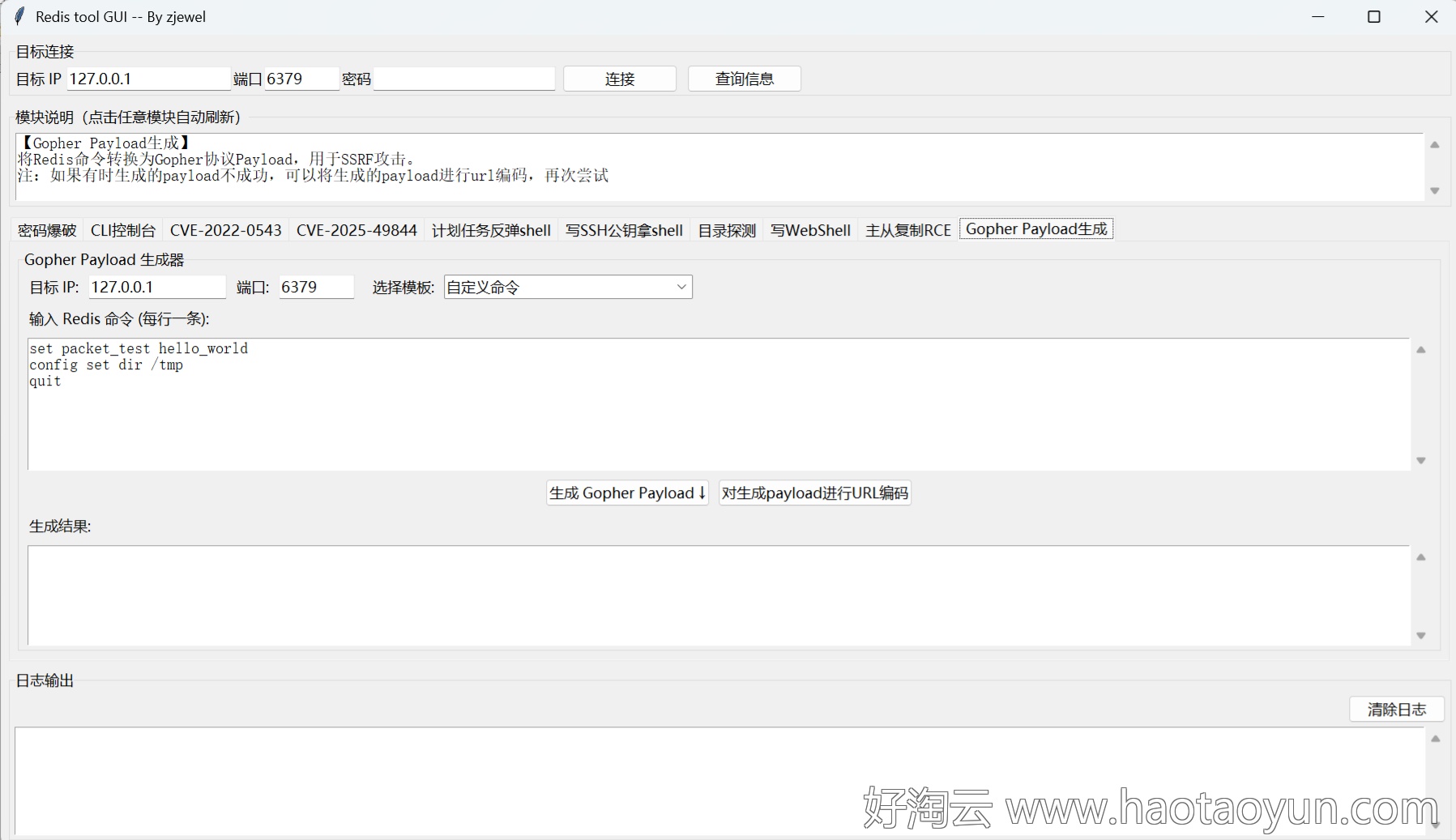Select the CVE-2022-0543 tab
Viewport: 1456px width, 840px height.
(x=226, y=230)
